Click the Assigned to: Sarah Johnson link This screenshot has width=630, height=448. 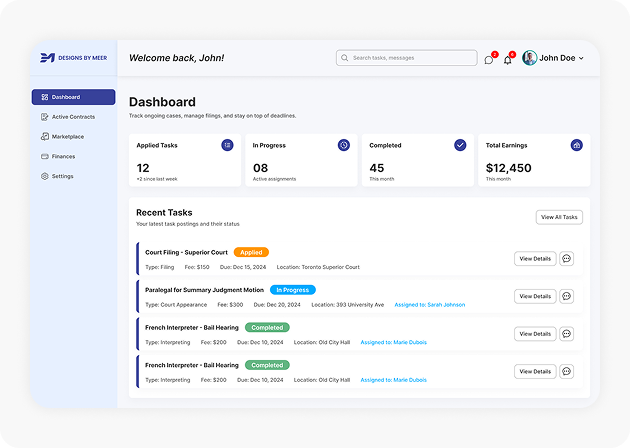pyautogui.click(x=430, y=305)
